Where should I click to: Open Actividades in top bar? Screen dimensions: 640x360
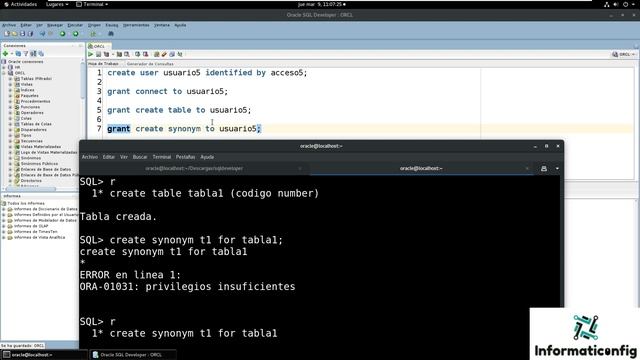click(20, 4)
